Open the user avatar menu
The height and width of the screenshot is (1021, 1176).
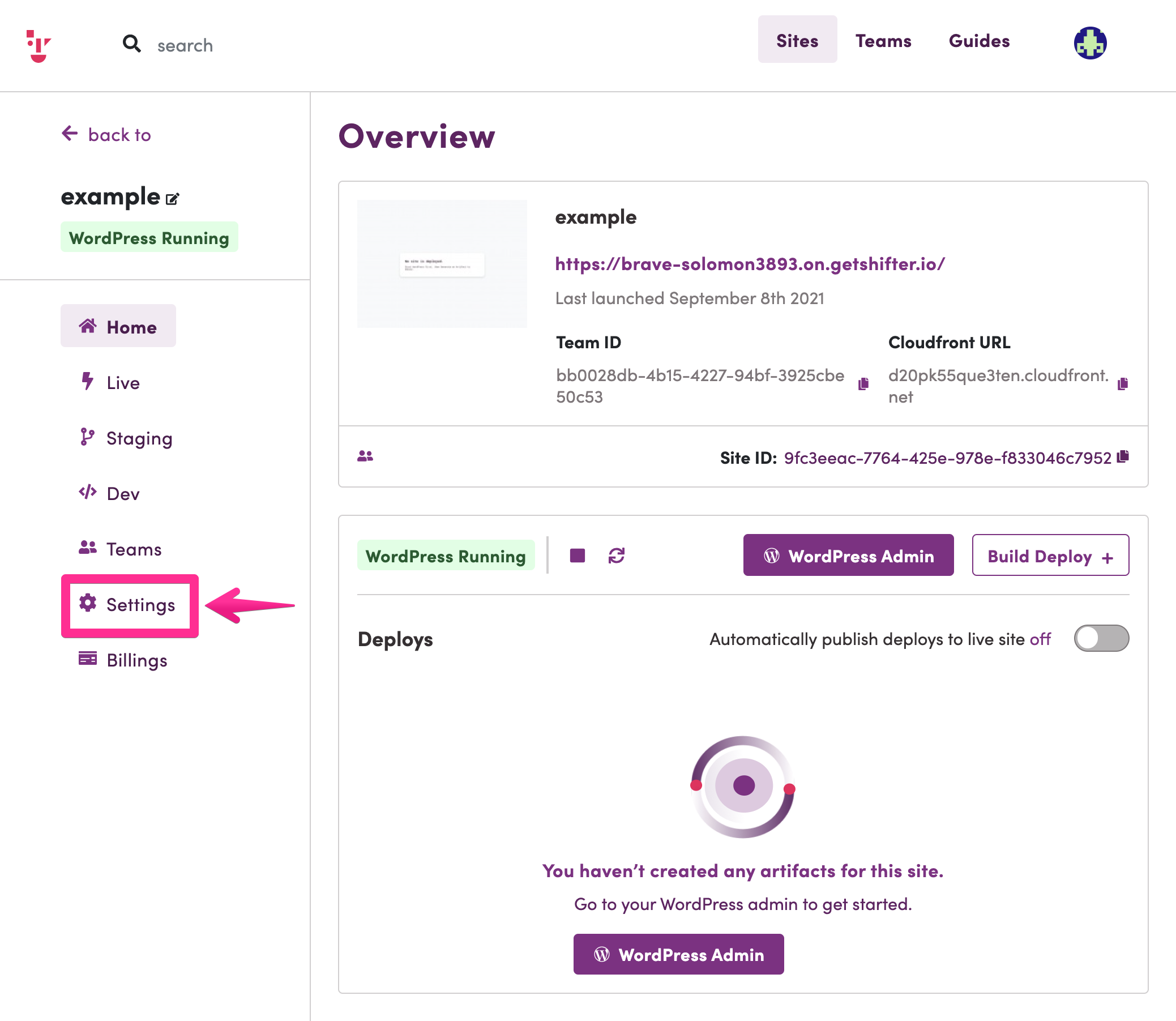pyautogui.click(x=1090, y=42)
